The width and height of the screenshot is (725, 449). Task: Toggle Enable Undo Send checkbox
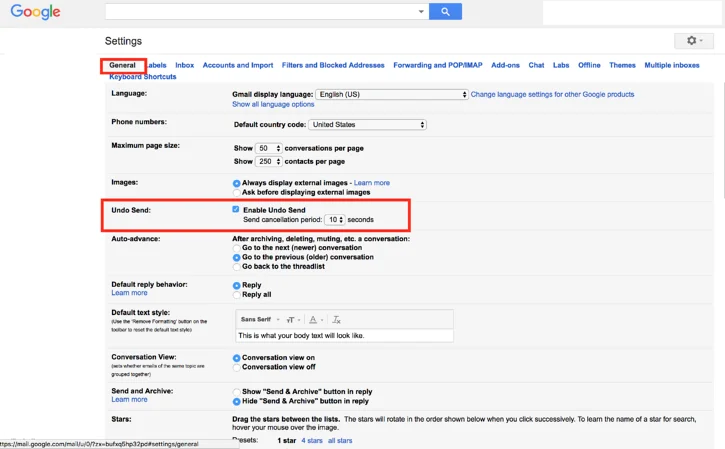(236, 209)
